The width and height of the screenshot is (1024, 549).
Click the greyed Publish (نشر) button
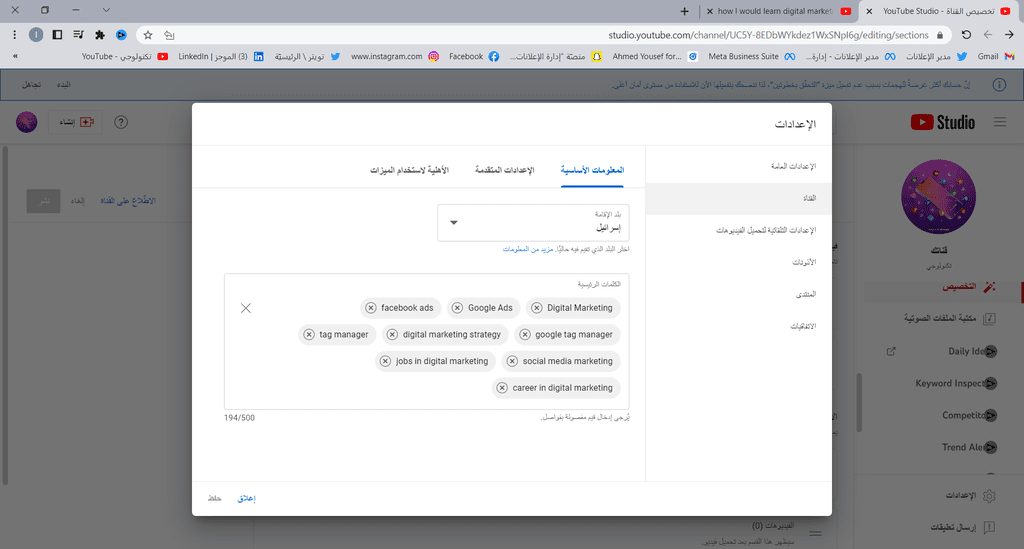pyautogui.click(x=44, y=201)
